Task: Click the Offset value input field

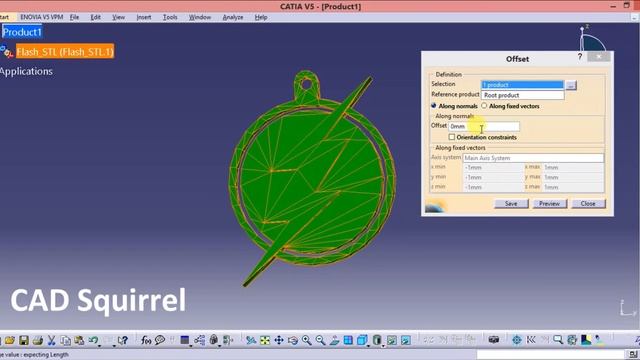Action: 484,126
